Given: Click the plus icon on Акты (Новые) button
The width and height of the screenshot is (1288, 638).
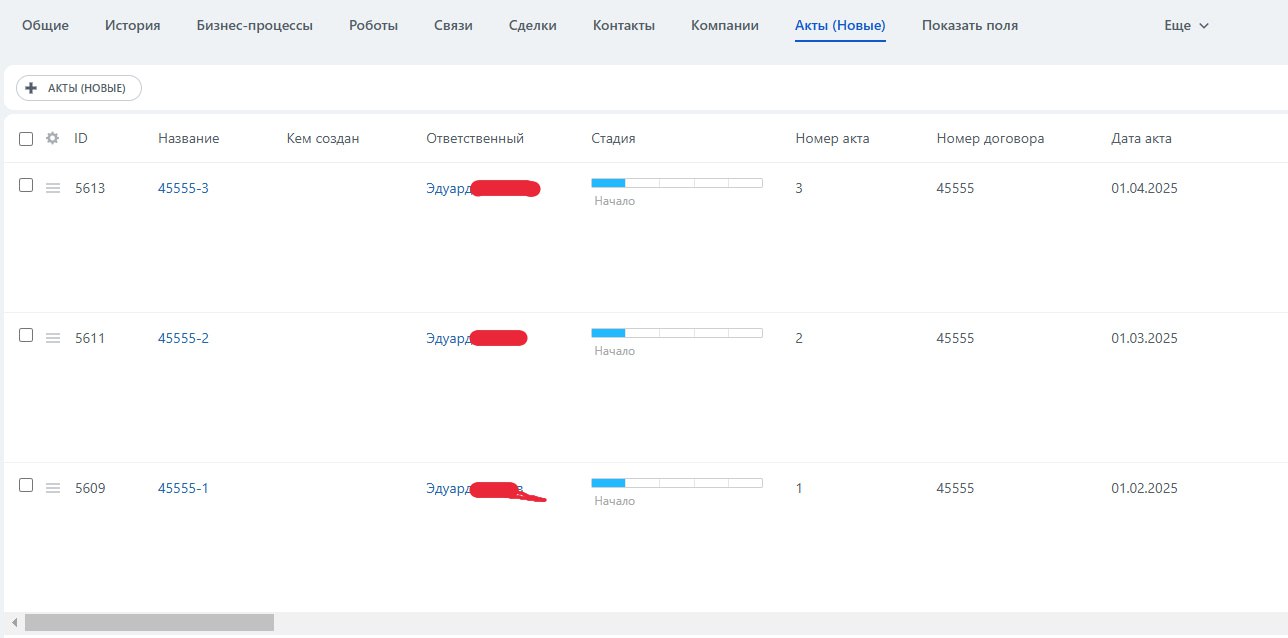Looking at the screenshot, I should click(x=31, y=88).
